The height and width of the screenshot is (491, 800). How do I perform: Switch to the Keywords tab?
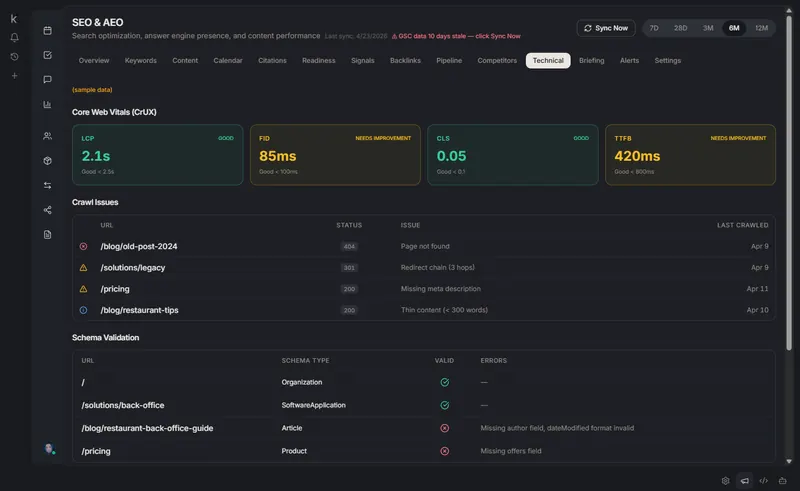tap(140, 60)
